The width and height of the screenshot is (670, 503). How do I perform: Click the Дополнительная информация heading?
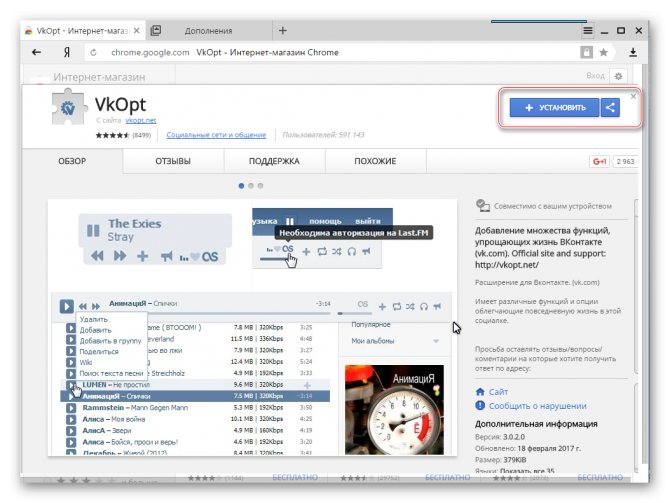point(536,424)
